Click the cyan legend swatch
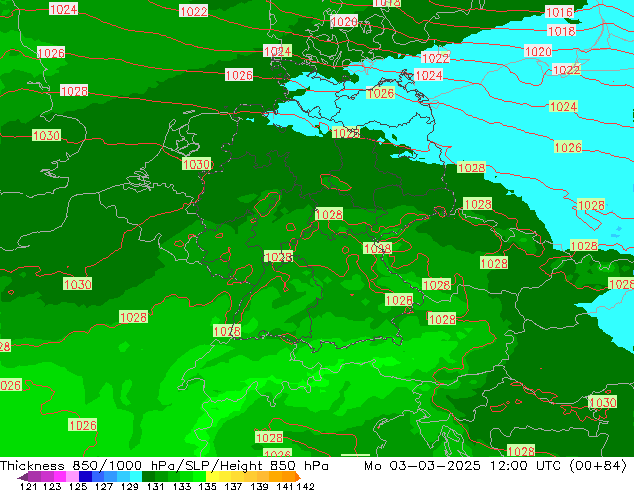 coord(136,476)
